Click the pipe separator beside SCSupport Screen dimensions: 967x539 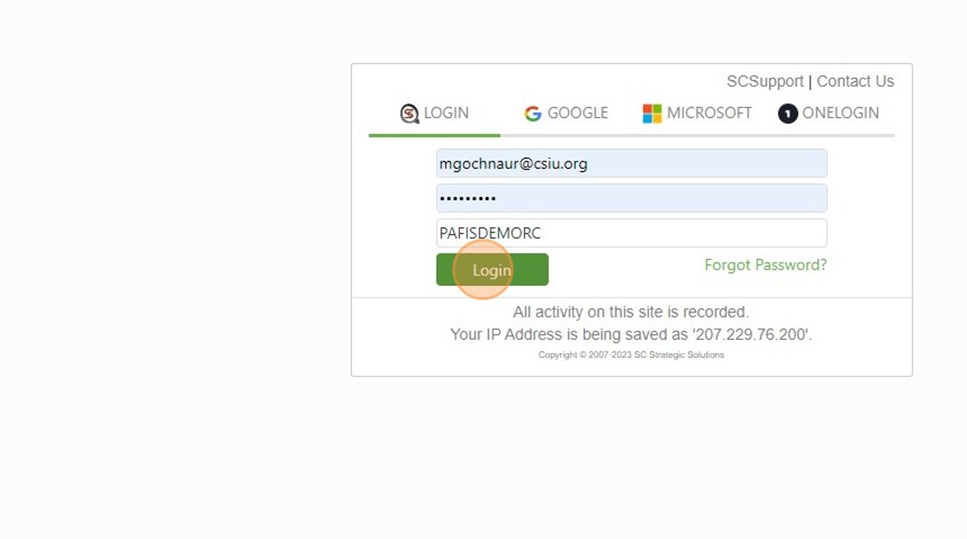[810, 81]
